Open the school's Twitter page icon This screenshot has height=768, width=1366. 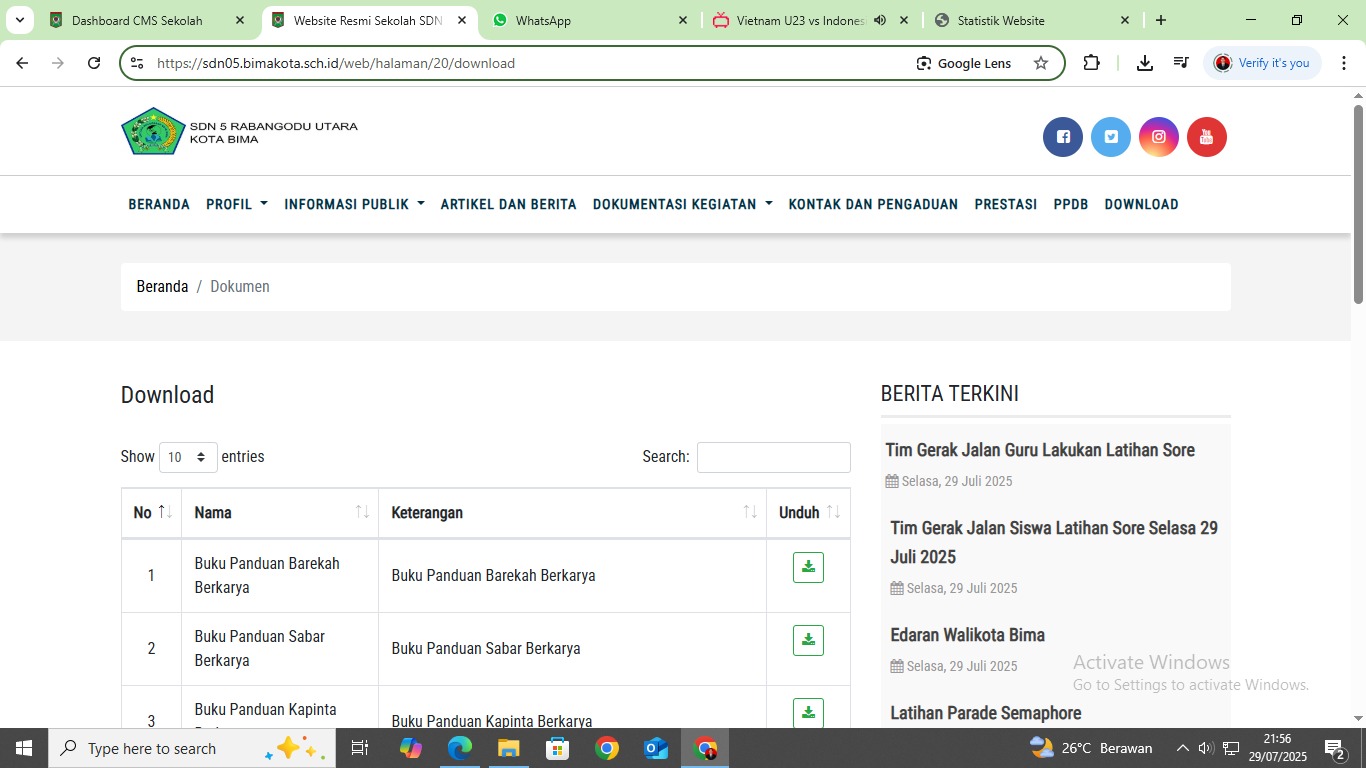(1111, 137)
